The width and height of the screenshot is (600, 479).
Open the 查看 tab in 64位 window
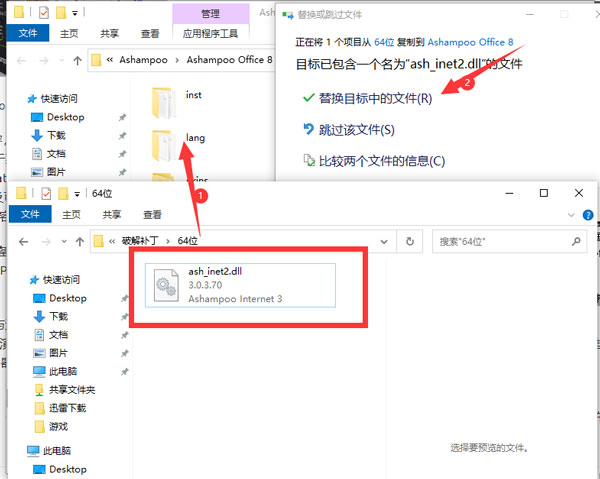coord(152,215)
